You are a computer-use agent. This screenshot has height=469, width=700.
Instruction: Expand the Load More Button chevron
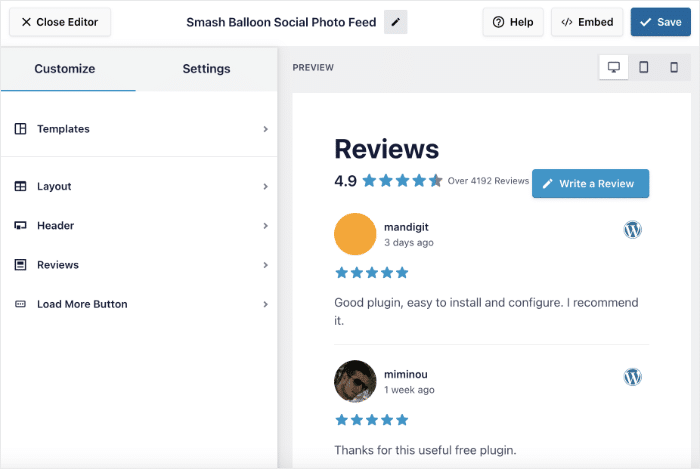(x=266, y=304)
